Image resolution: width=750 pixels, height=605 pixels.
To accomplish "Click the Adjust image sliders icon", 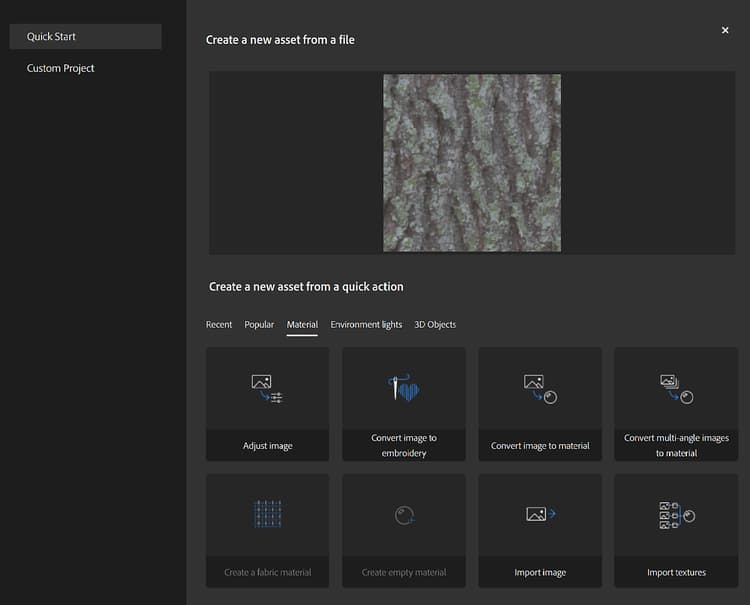I will pyautogui.click(x=267, y=389).
